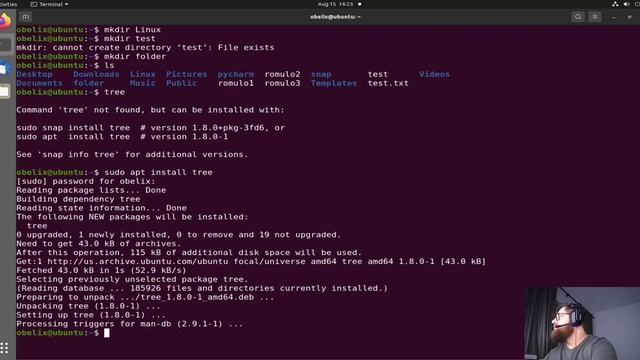640x360 pixels.
Task: Open the volume status icon
Action: pos(626,4)
